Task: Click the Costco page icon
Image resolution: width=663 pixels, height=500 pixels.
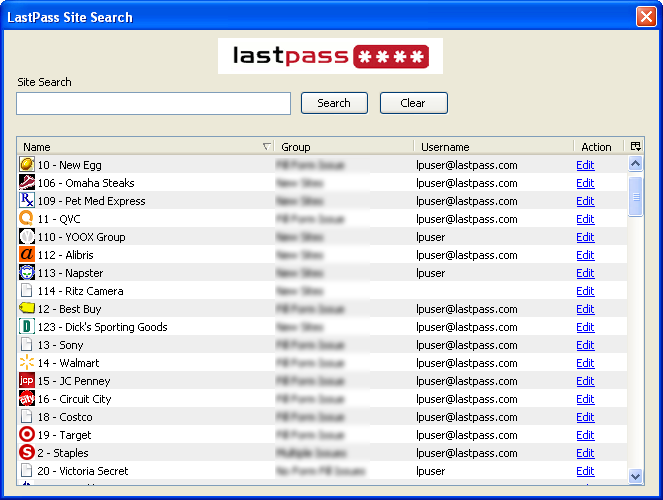Action: (27, 416)
